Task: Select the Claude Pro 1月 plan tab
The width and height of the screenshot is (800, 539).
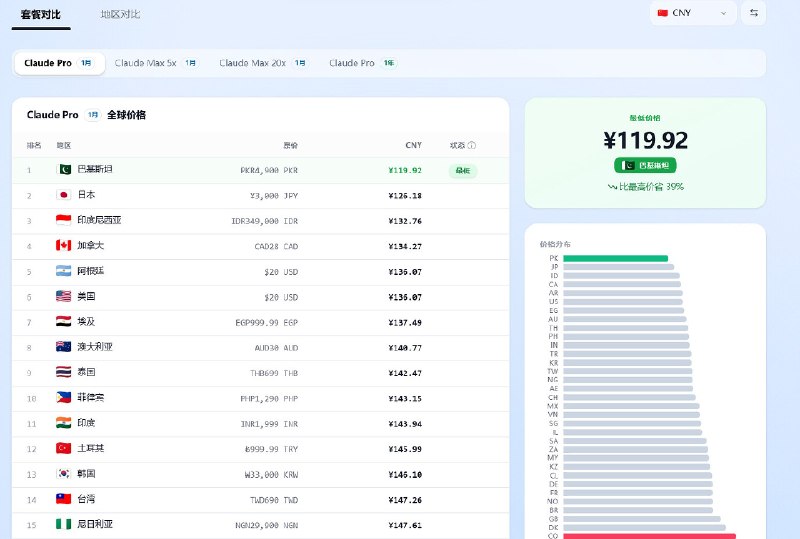Action: point(59,63)
